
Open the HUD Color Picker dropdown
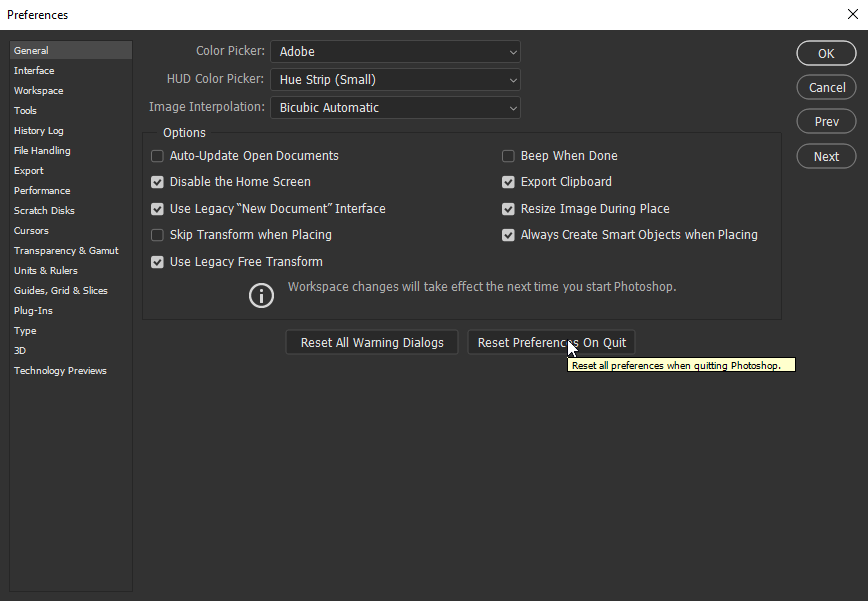[395, 79]
